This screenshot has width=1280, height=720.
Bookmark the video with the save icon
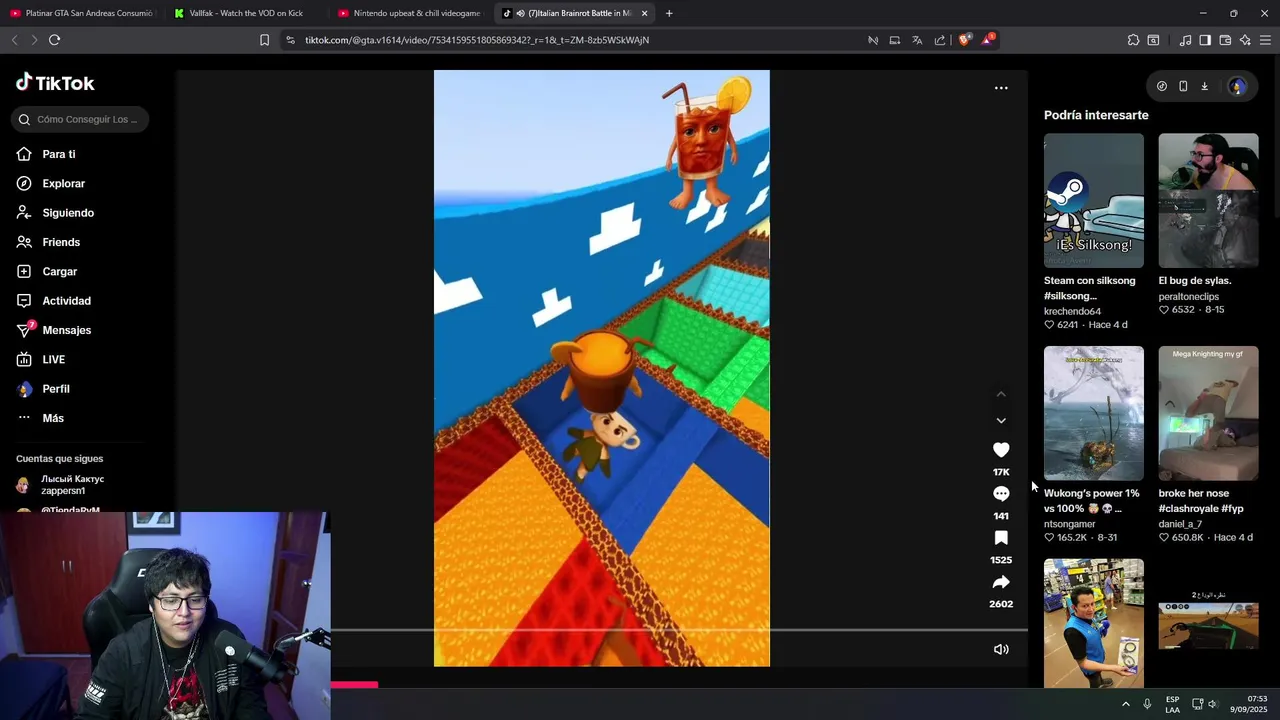tap(1001, 538)
